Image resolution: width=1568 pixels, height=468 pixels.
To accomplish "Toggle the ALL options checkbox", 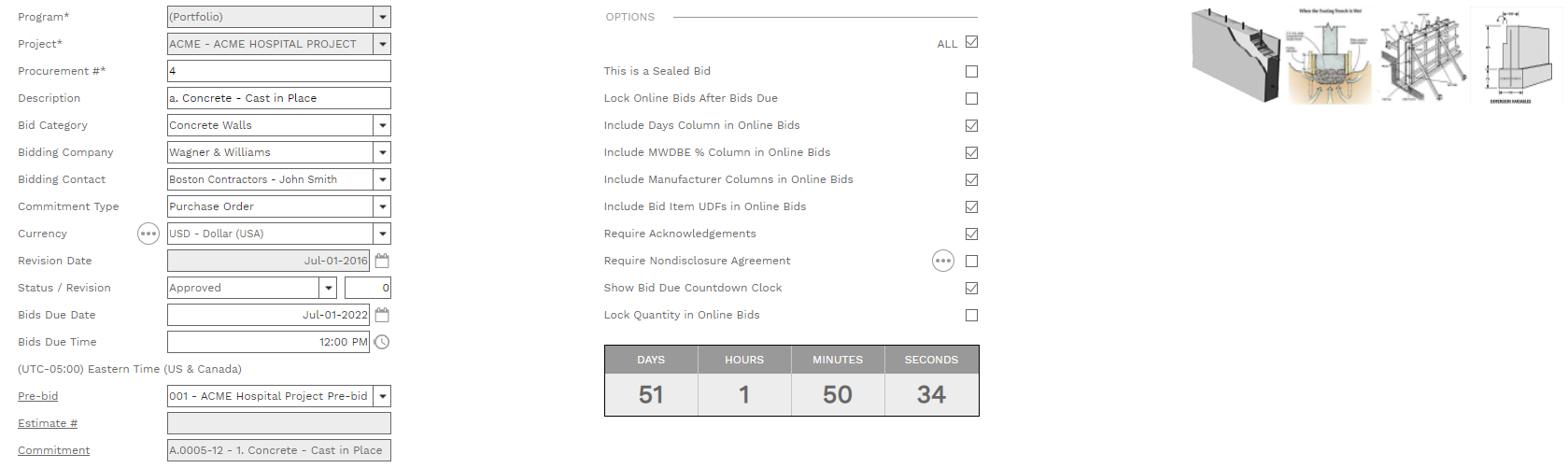I will point(971,42).
